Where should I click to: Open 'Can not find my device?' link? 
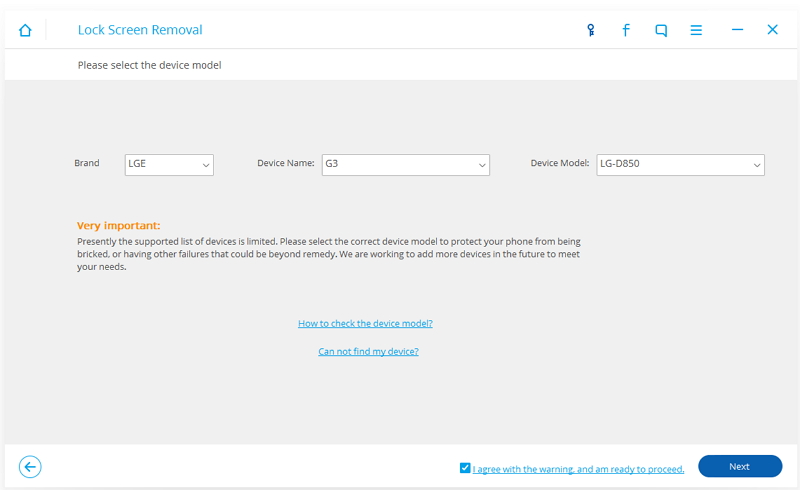[368, 352]
